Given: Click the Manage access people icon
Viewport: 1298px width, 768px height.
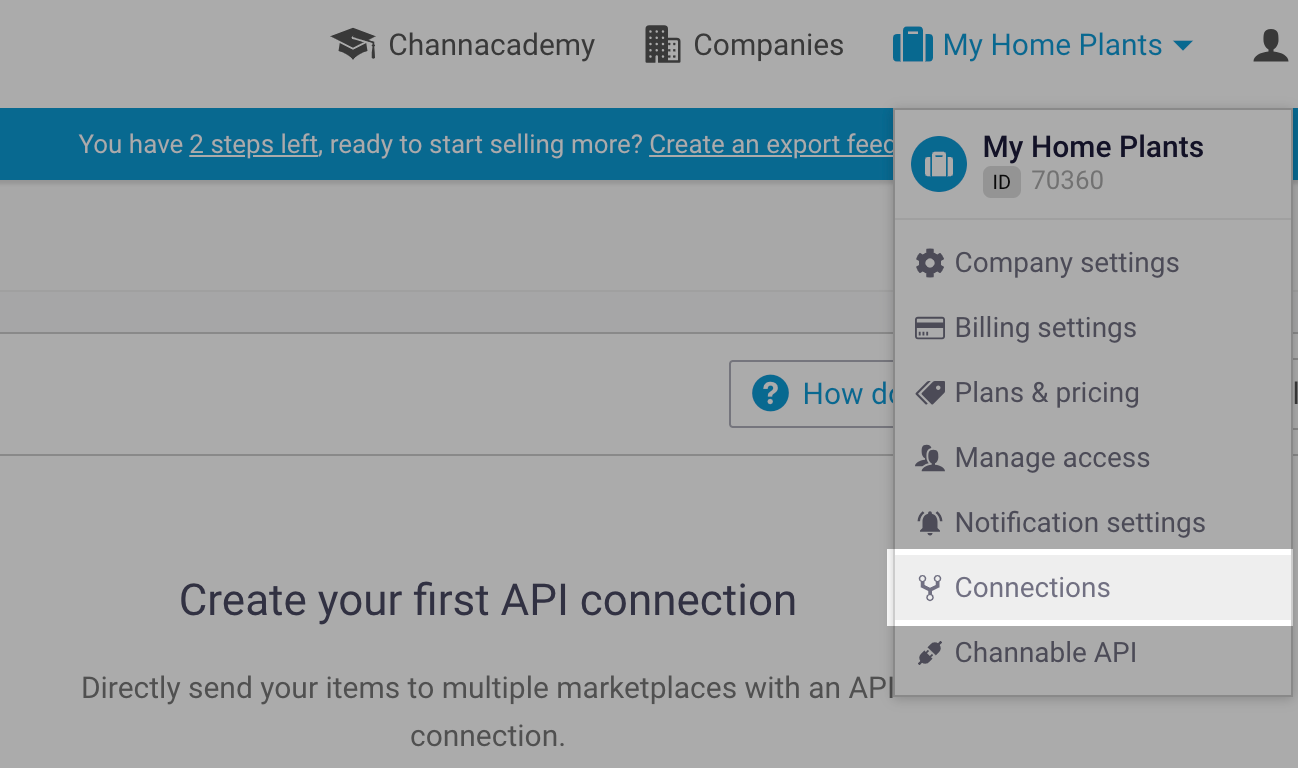Looking at the screenshot, I should click(930, 457).
